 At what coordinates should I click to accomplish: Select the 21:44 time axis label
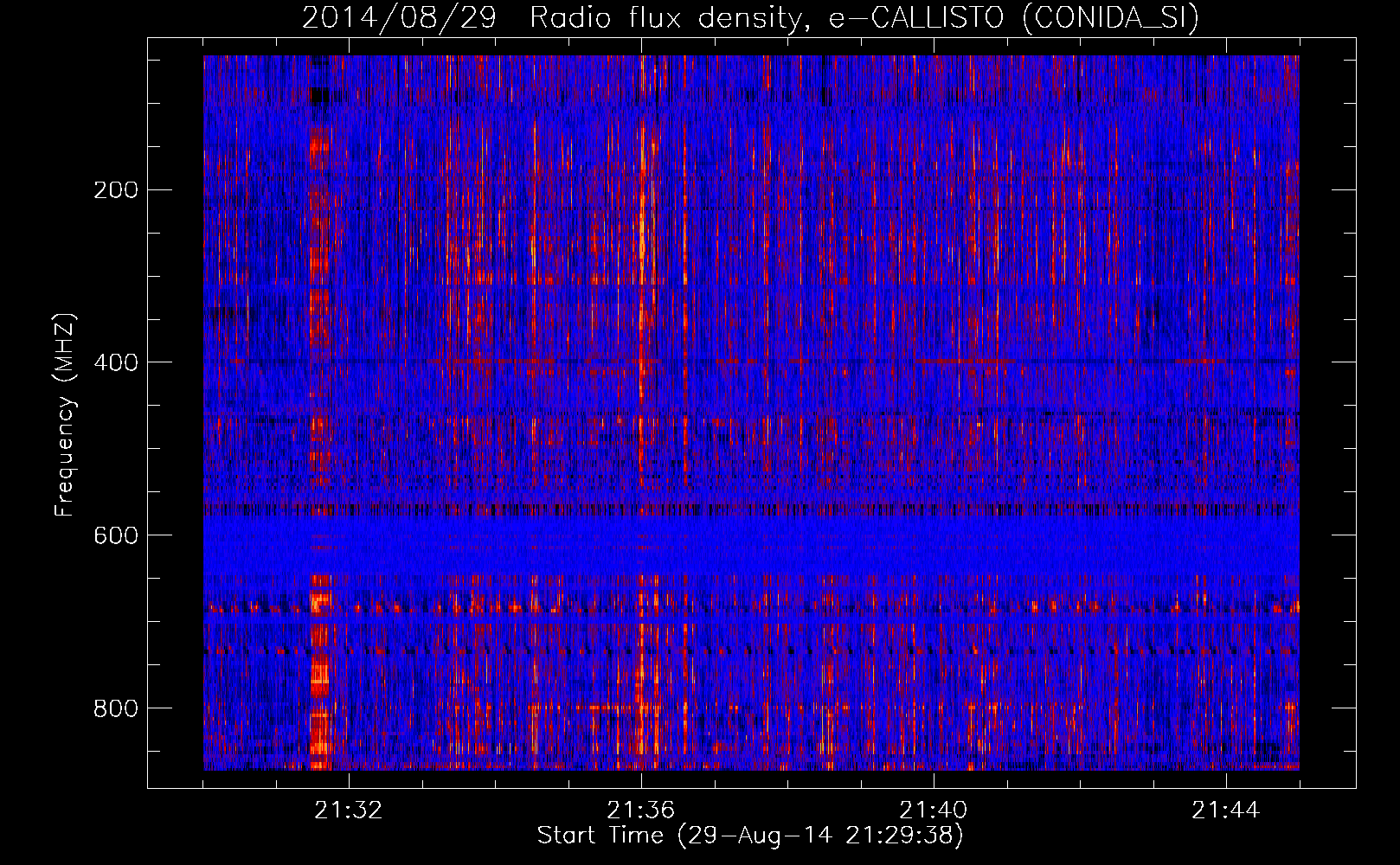pyautogui.click(x=1225, y=810)
